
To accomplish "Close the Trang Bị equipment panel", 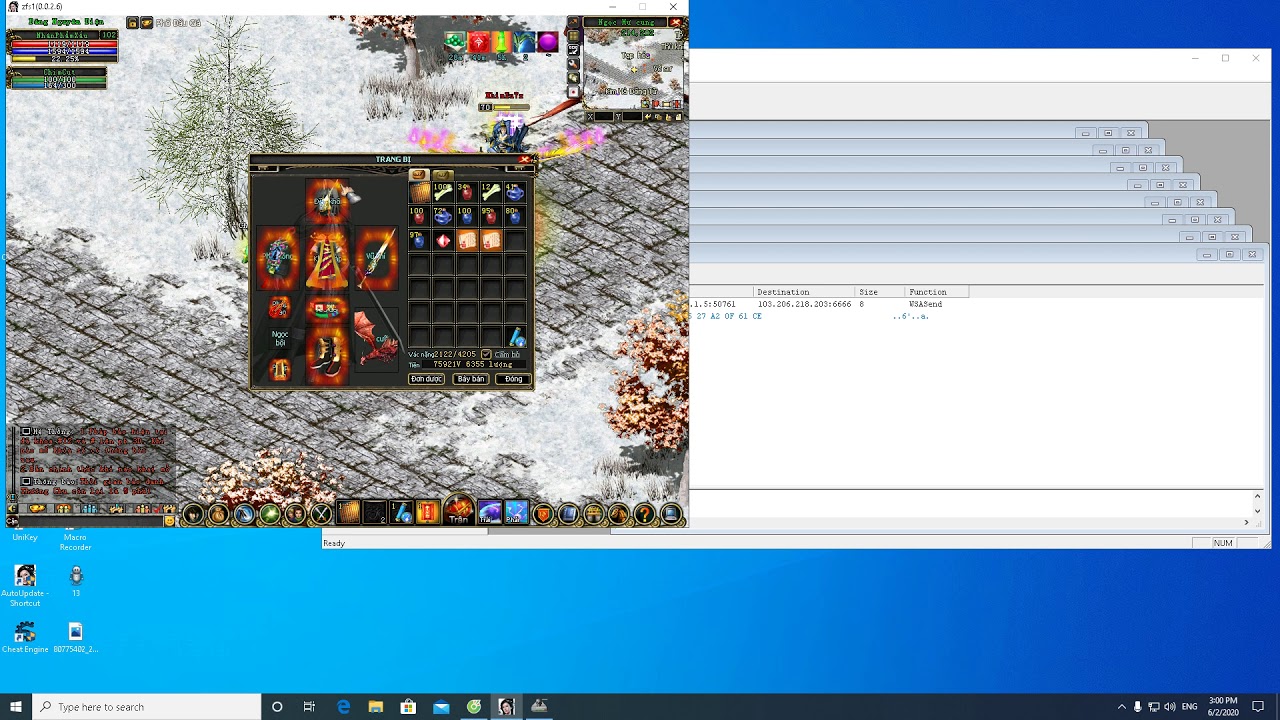I will [524, 159].
